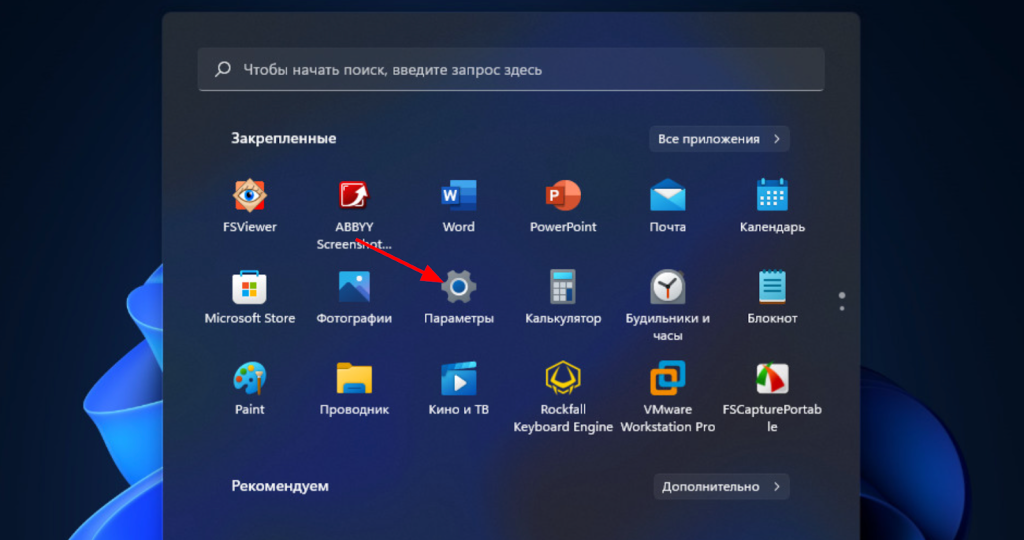Open the Блокнот notepad app
Image resolution: width=1024 pixels, height=540 pixels.
point(772,287)
